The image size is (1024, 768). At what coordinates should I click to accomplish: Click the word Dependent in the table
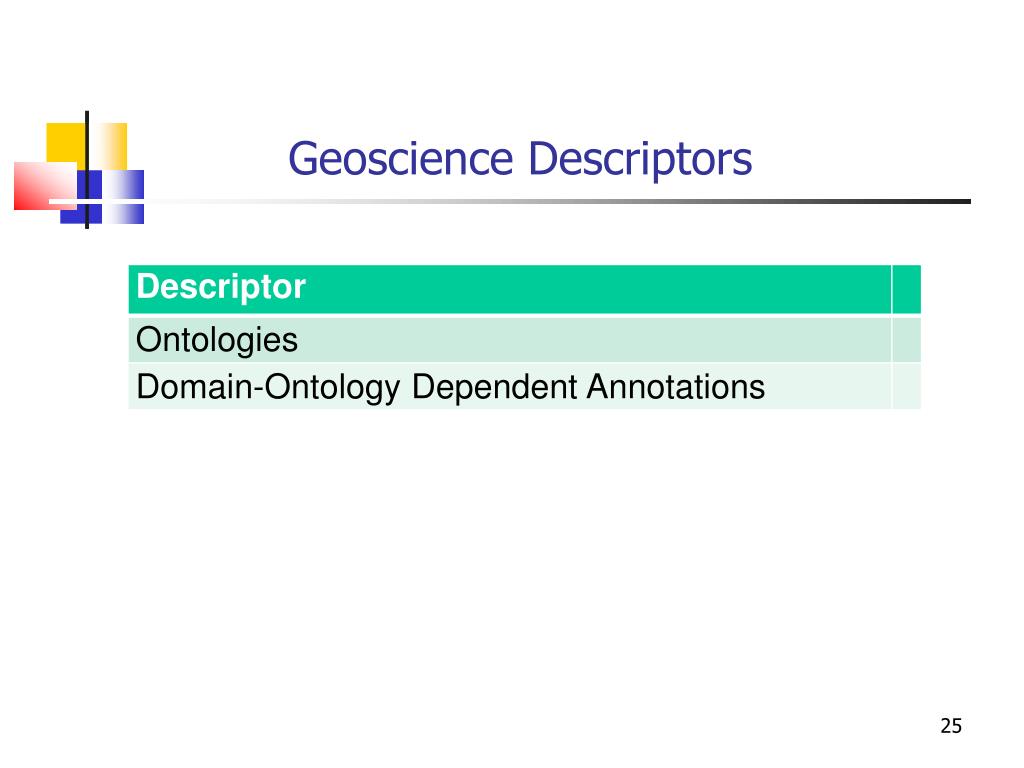(494, 388)
